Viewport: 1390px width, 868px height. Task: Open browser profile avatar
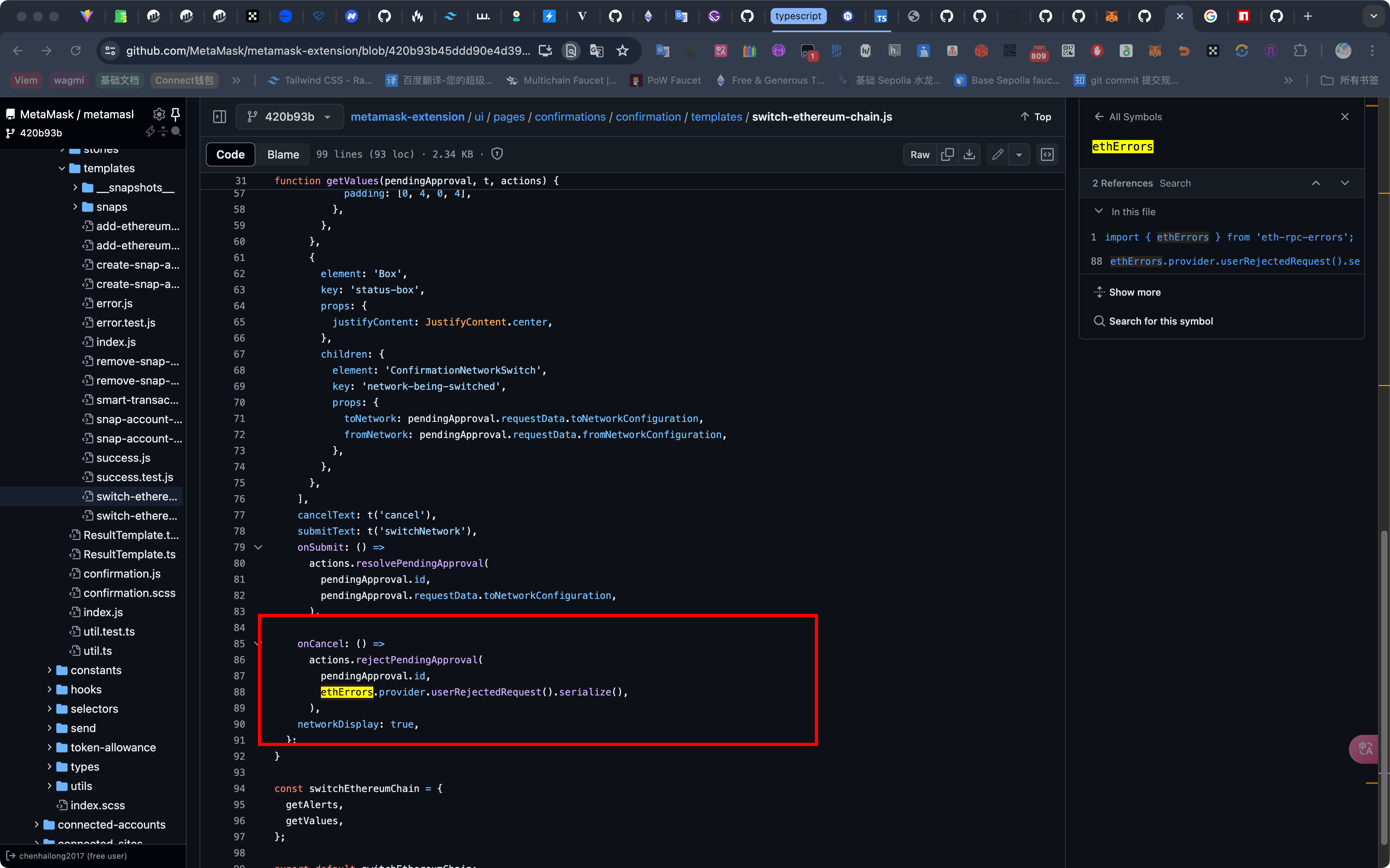tap(1343, 51)
